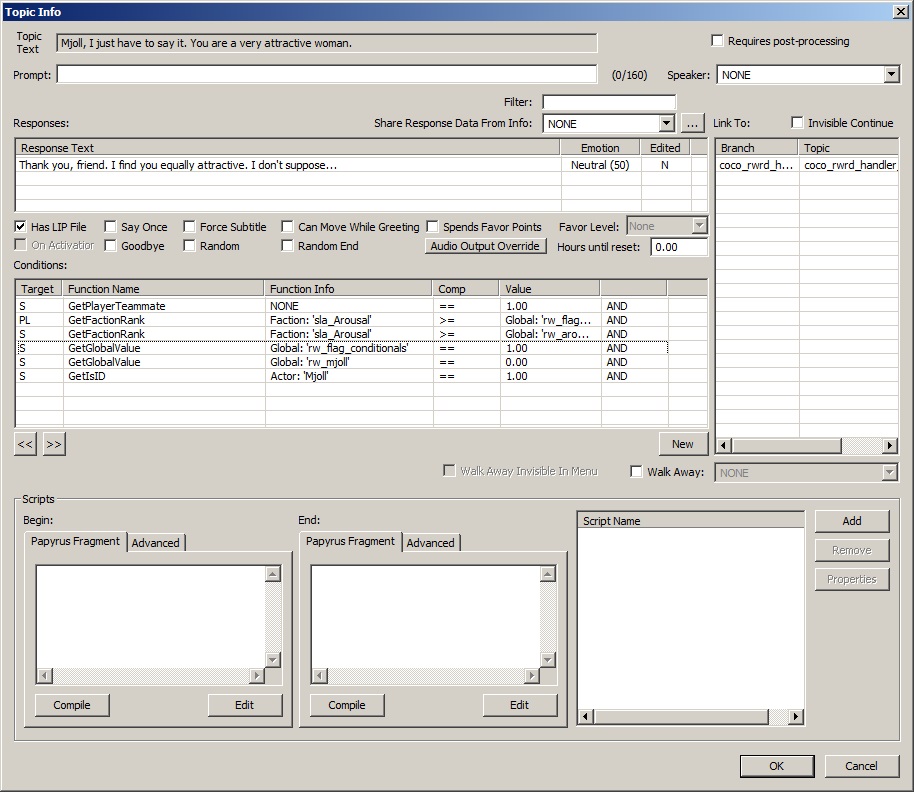This screenshot has width=914, height=792.
Task: Toggle the Has LIP File checkbox
Action: pos(22,227)
